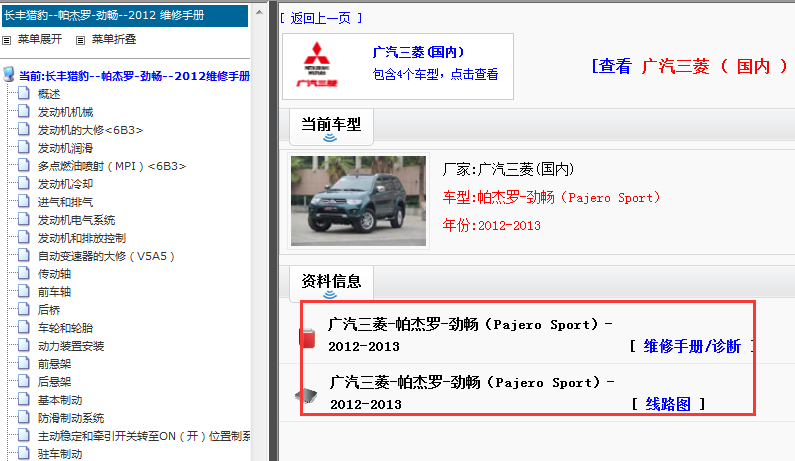
Task: Click text 车型:帕杰罗-劲畅 (Pajero Sport)
Action: 551,197
